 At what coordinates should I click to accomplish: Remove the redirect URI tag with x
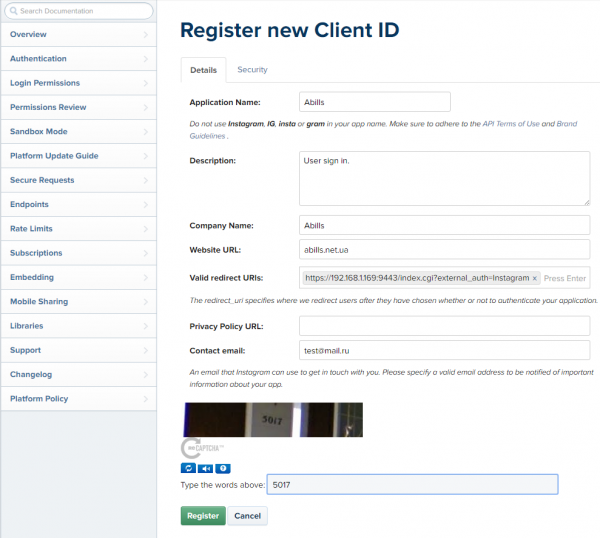(x=535, y=278)
